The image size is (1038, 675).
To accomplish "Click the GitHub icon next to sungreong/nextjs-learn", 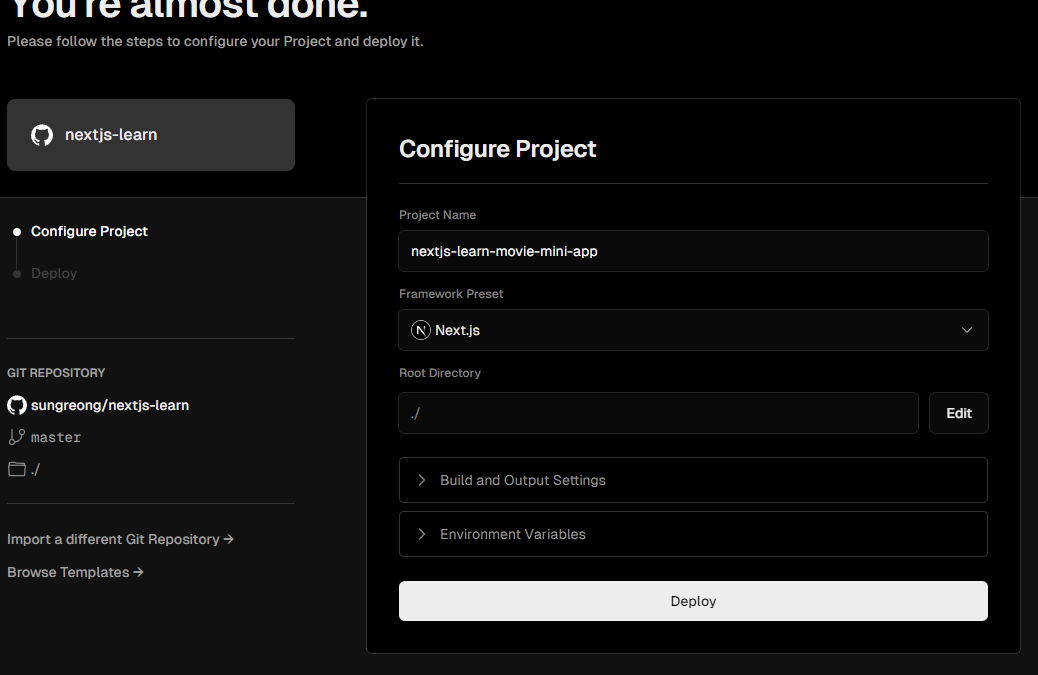I will coord(17,405).
